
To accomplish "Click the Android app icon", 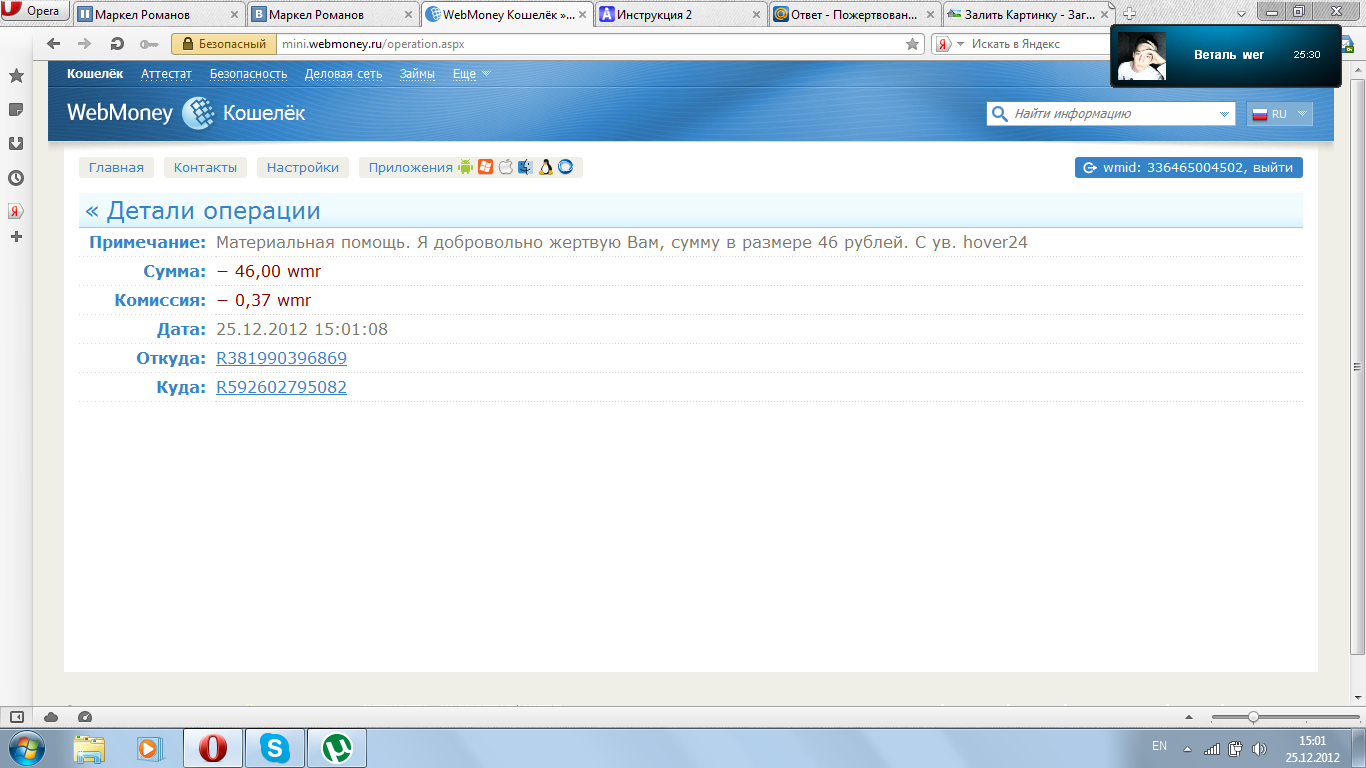I will coord(465,167).
